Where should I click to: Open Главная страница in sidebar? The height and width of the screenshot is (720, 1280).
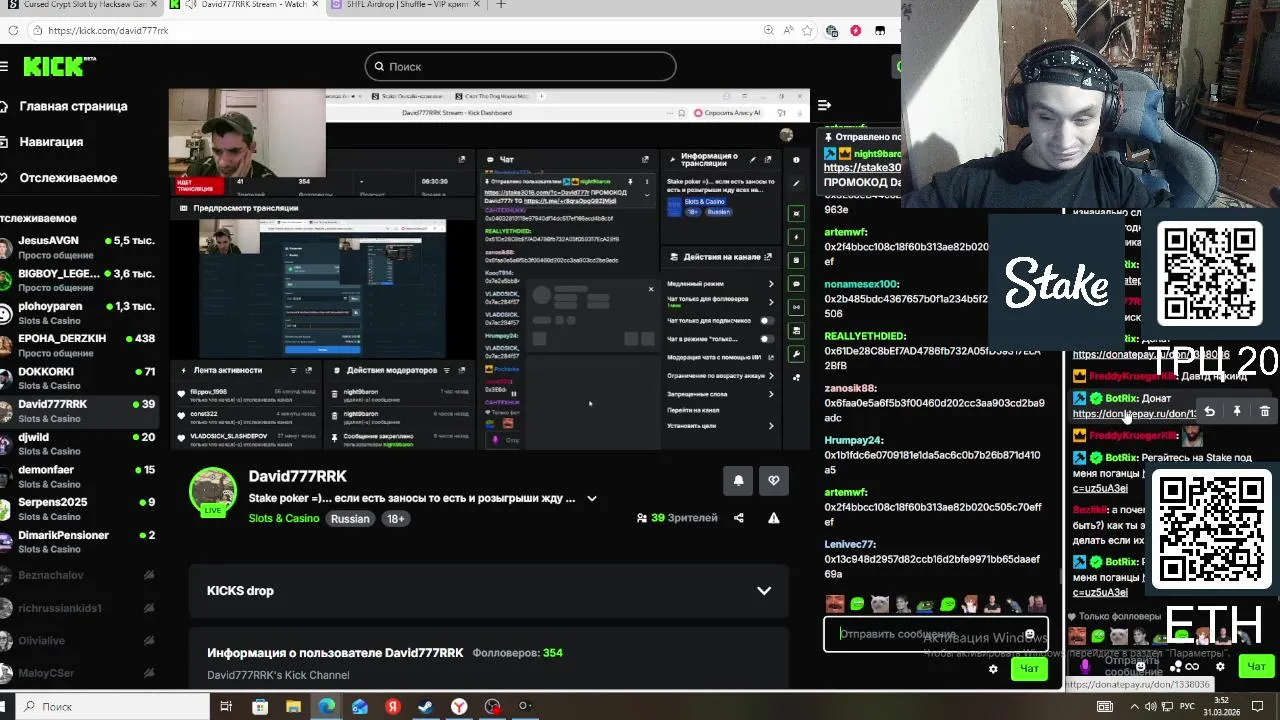(66, 106)
